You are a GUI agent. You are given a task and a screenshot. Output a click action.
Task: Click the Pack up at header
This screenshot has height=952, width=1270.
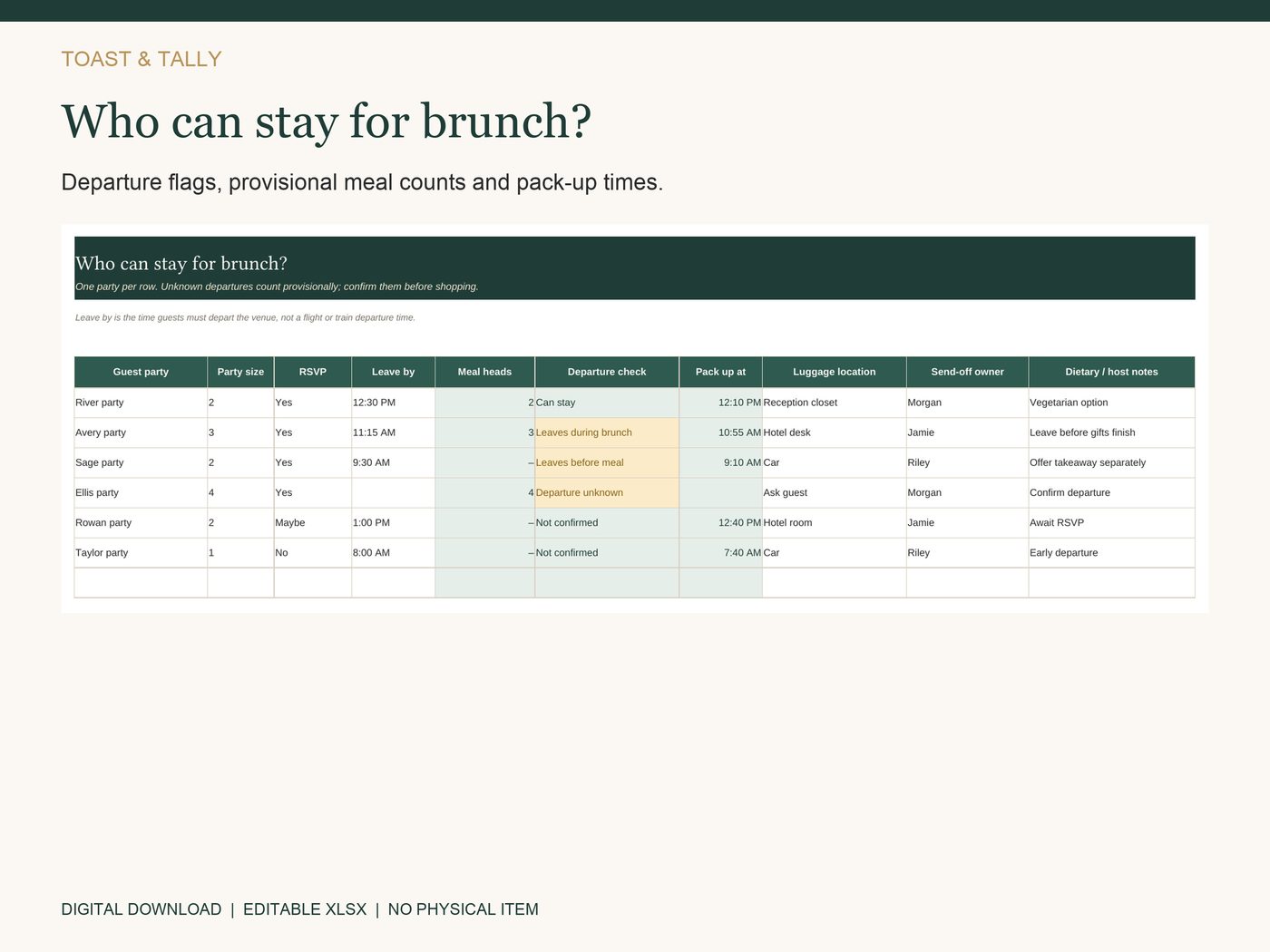coord(721,372)
